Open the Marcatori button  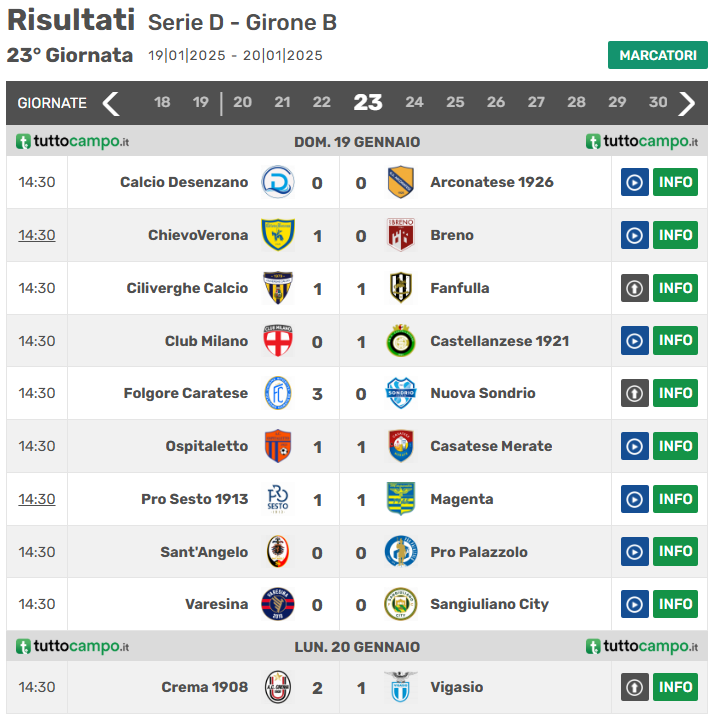657,55
